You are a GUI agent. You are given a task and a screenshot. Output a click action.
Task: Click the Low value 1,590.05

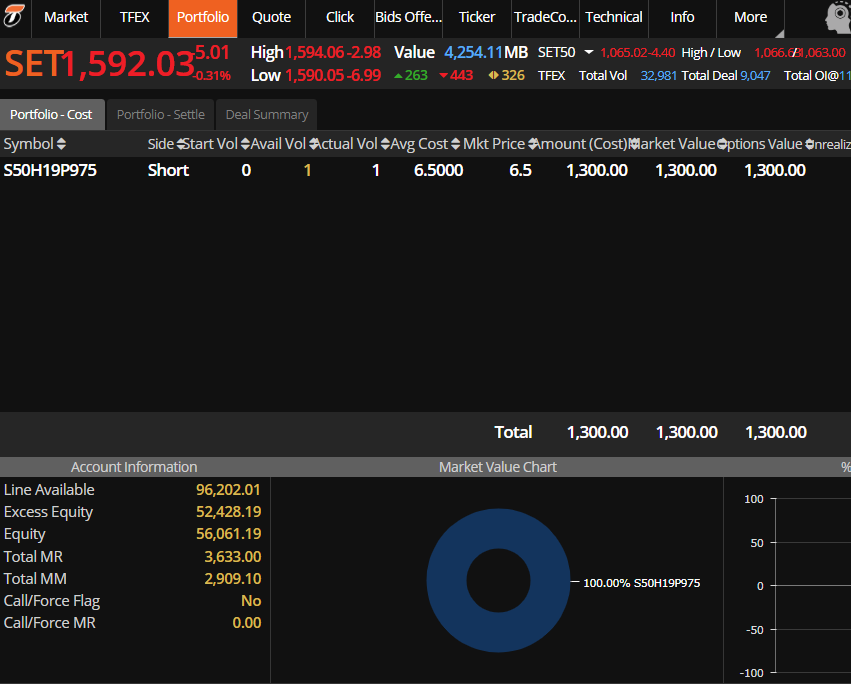314,75
